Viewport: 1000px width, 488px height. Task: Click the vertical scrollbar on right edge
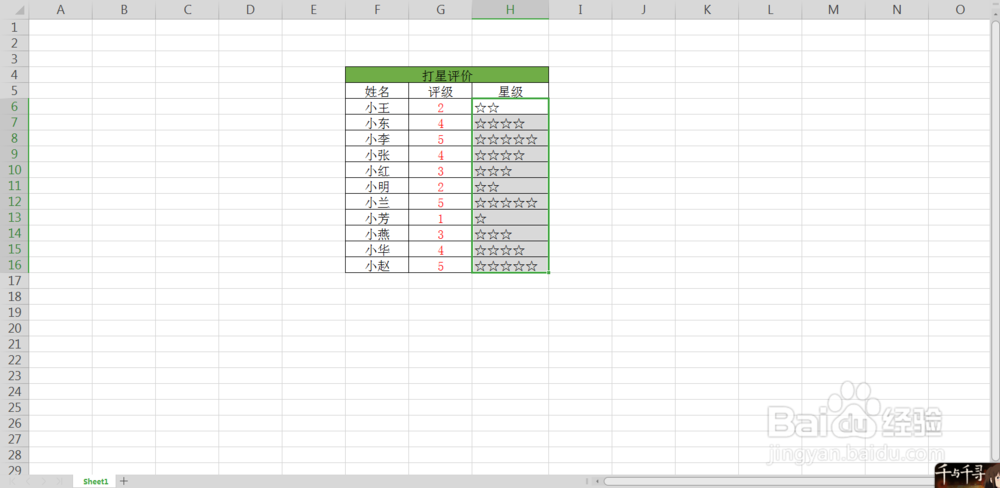click(996, 239)
